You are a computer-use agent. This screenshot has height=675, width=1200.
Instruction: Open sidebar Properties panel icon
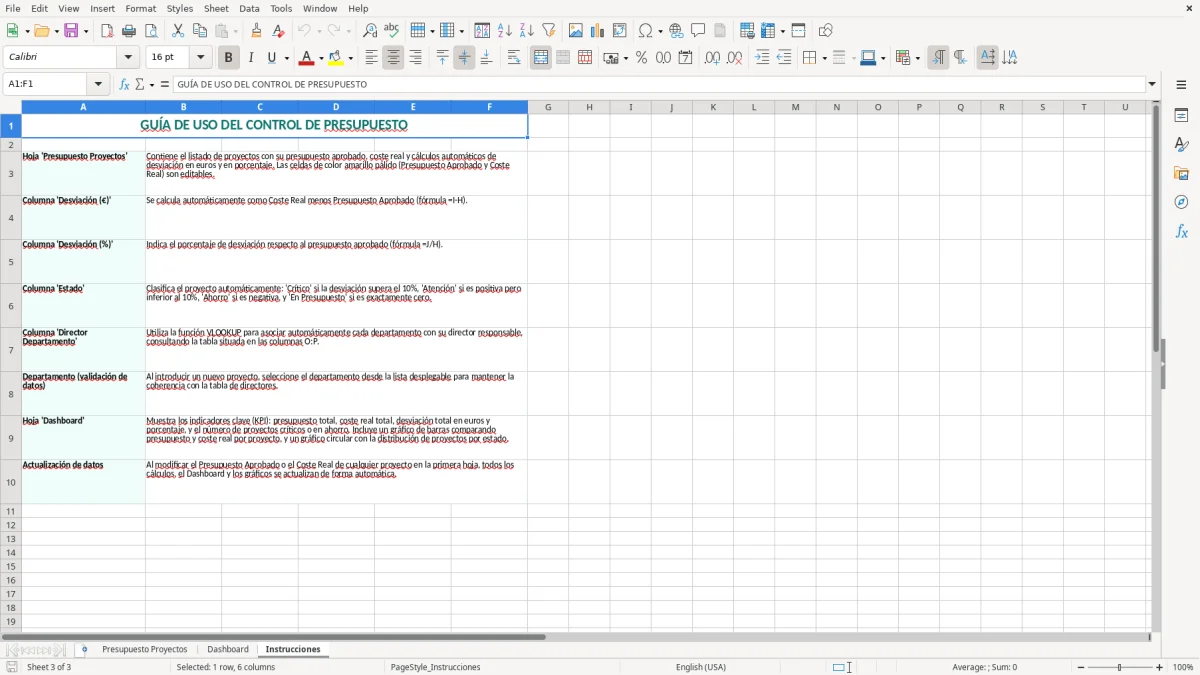[1181, 116]
